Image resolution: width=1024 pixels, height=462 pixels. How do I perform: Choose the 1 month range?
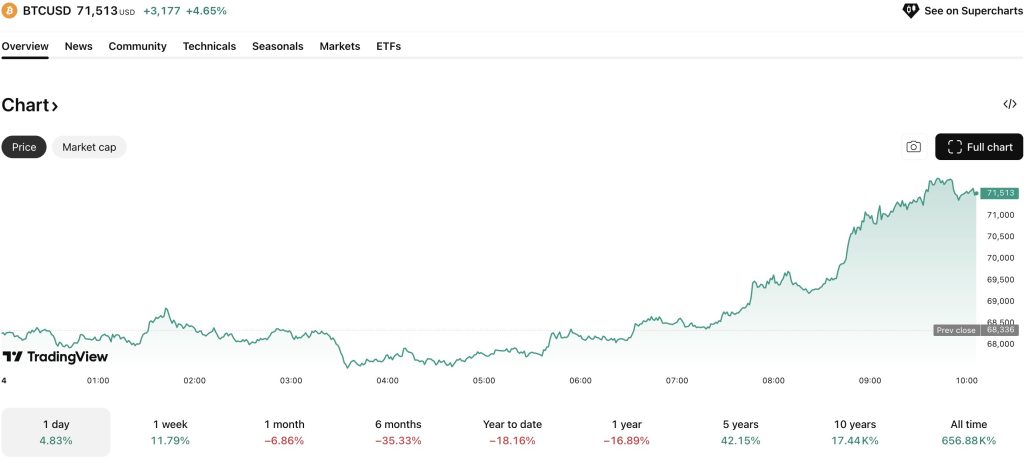coord(284,432)
